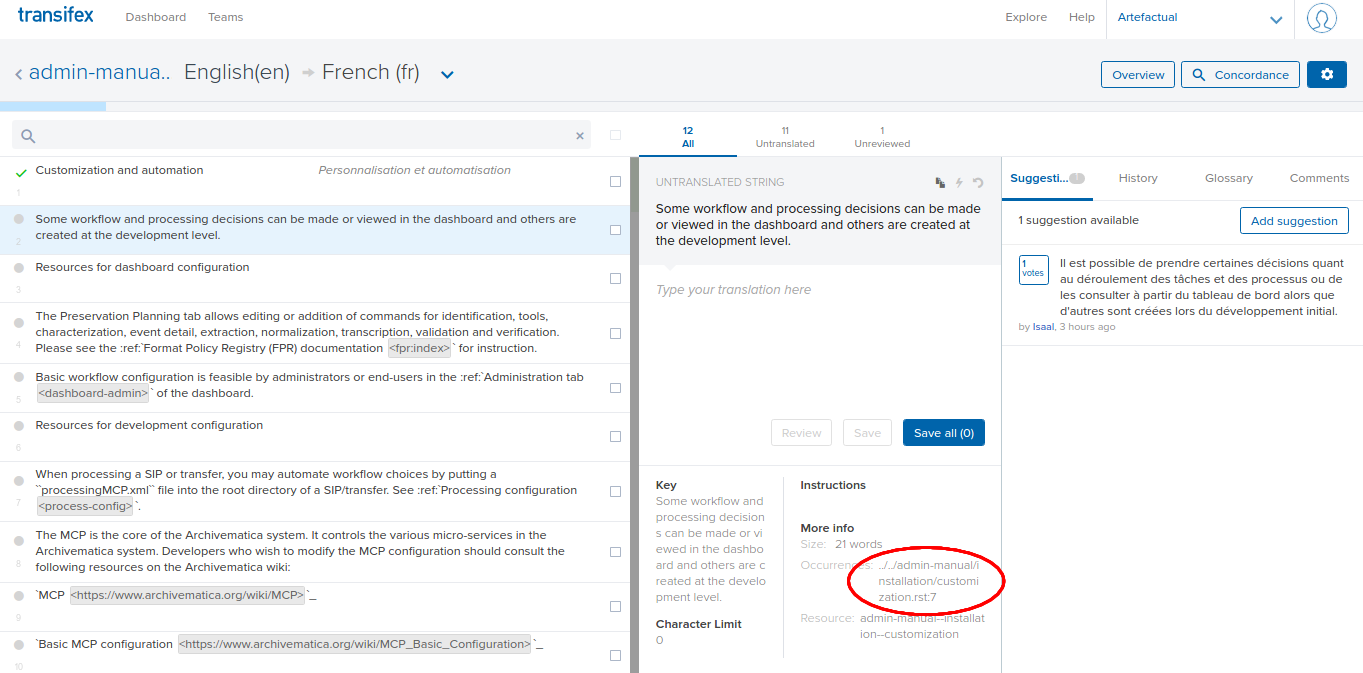Viewport: 1363px width, 673px height.
Task: Click the undo translation arrow icon
Action: point(978,183)
